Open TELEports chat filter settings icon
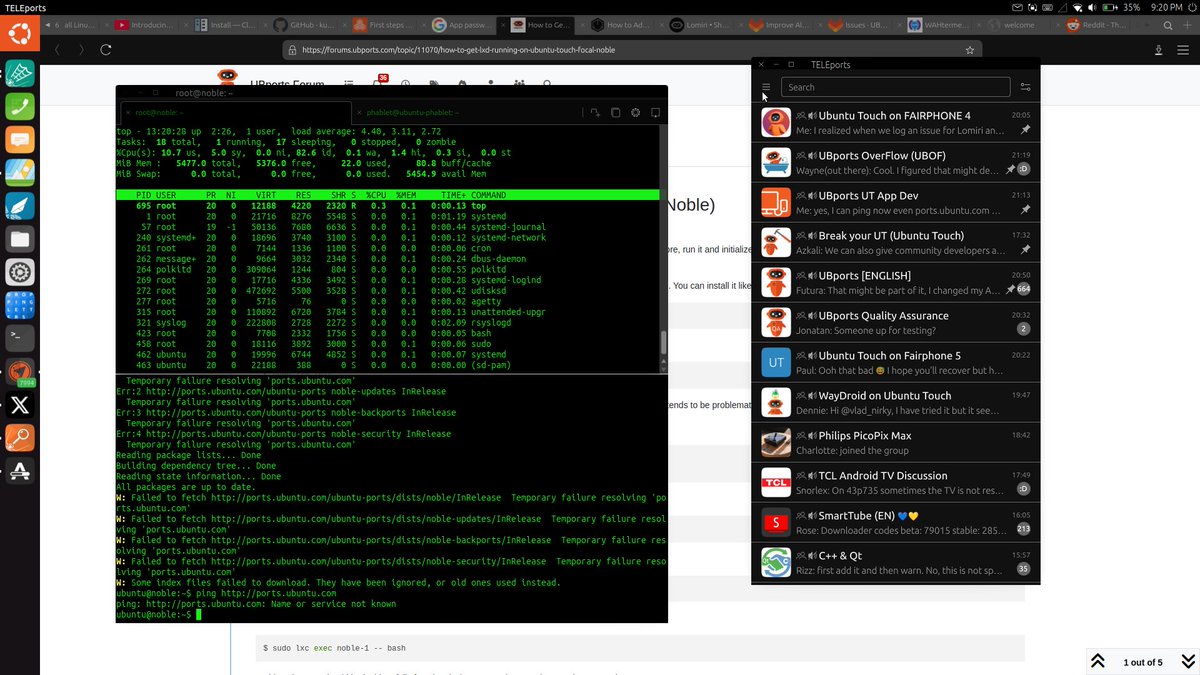 point(1025,87)
